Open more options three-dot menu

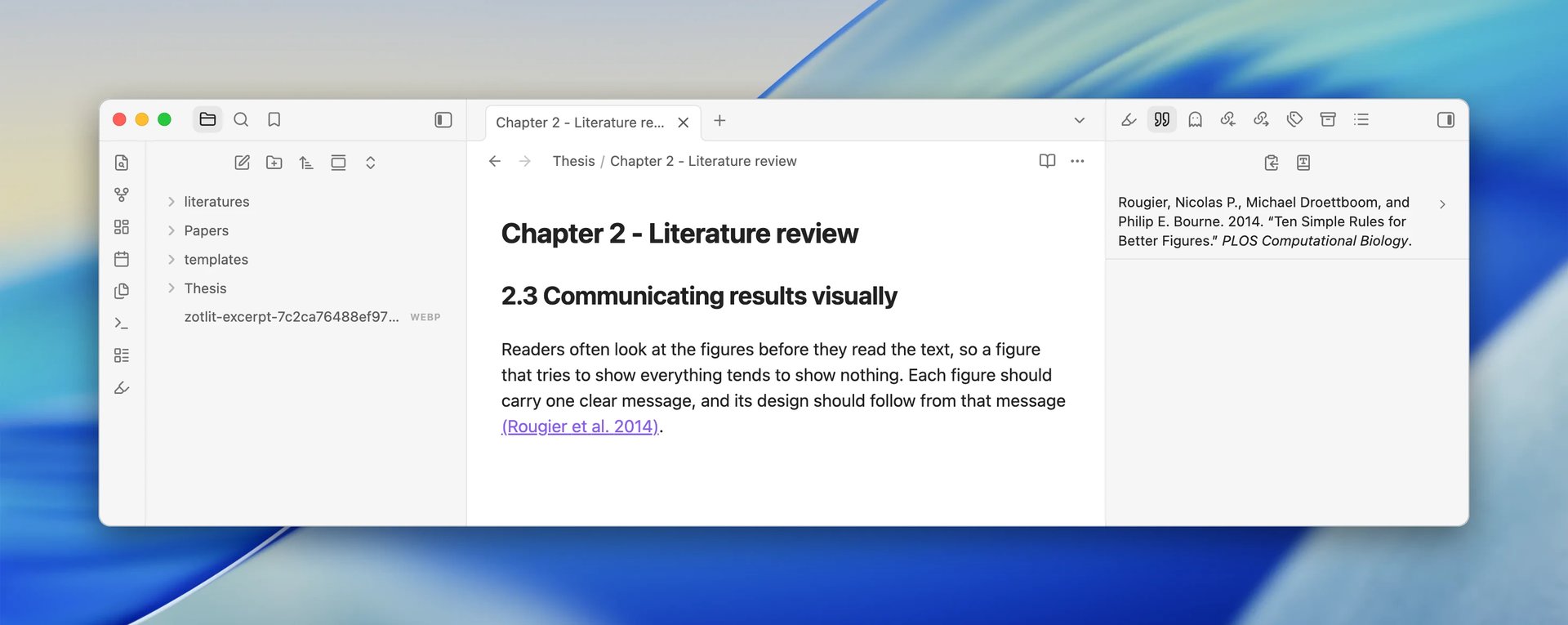(1077, 161)
